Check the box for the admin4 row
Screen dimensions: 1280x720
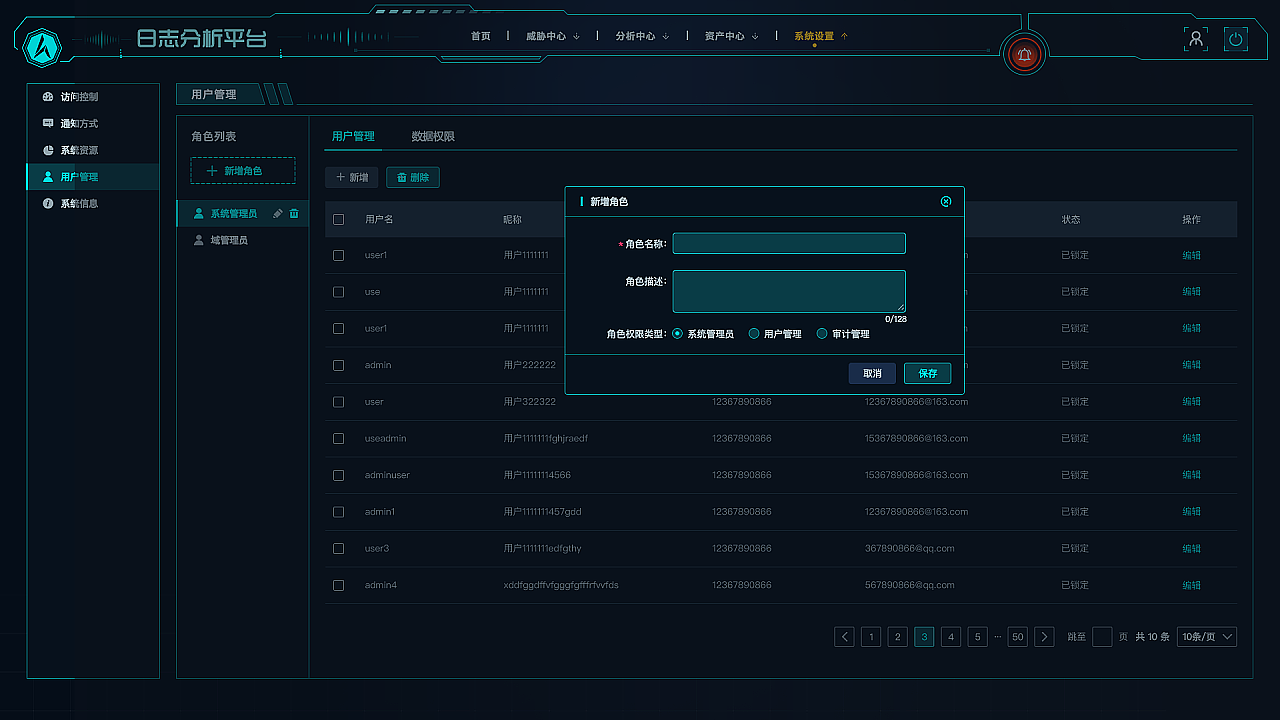click(338, 585)
